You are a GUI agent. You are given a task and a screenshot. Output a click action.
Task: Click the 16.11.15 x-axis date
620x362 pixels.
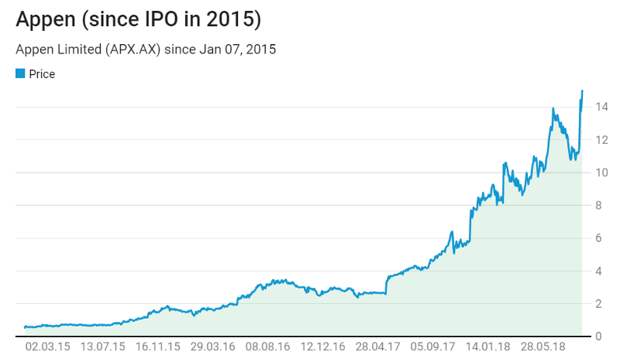[158, 347]
